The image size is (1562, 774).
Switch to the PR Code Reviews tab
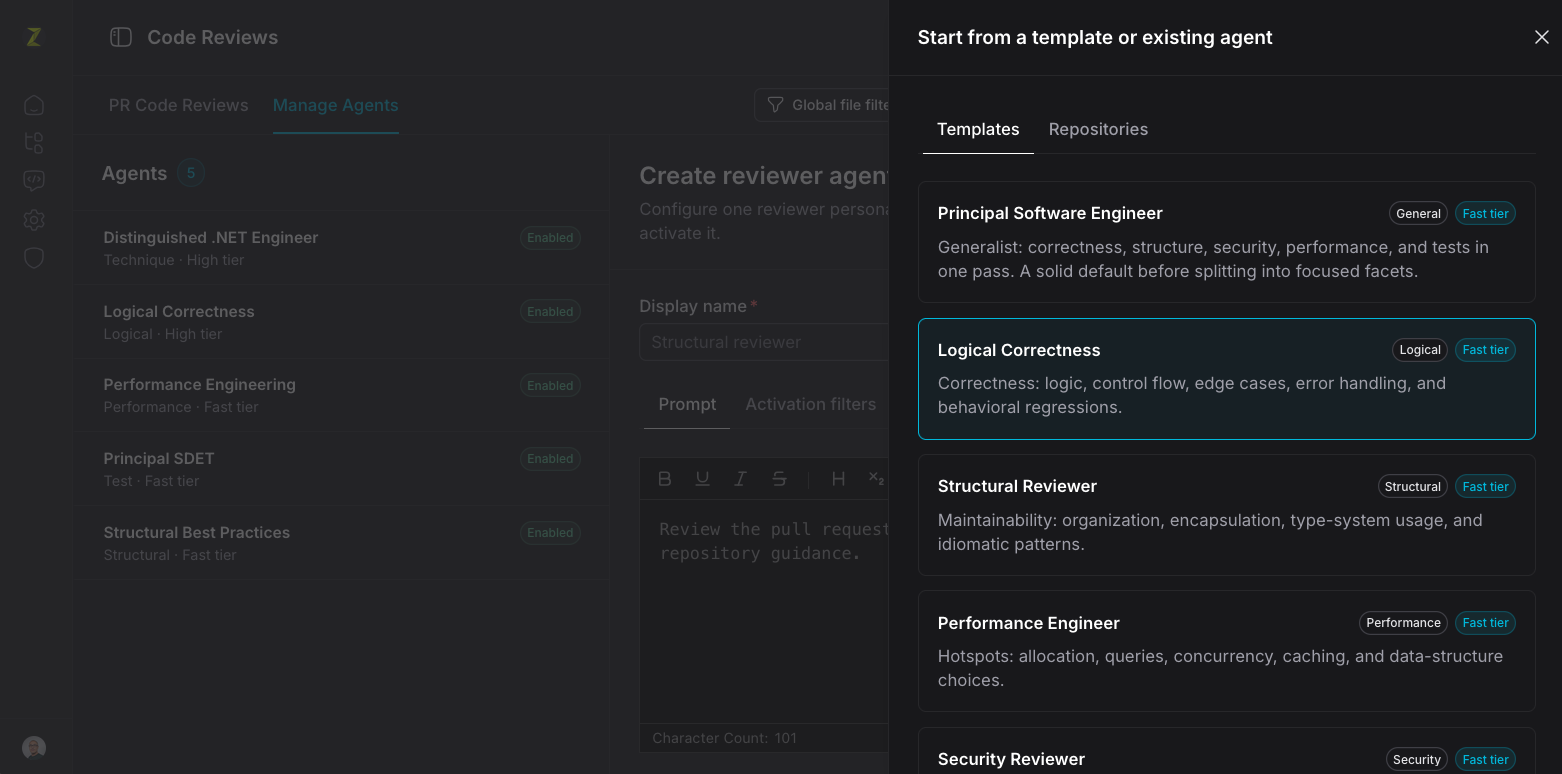(x=178, y=105)
